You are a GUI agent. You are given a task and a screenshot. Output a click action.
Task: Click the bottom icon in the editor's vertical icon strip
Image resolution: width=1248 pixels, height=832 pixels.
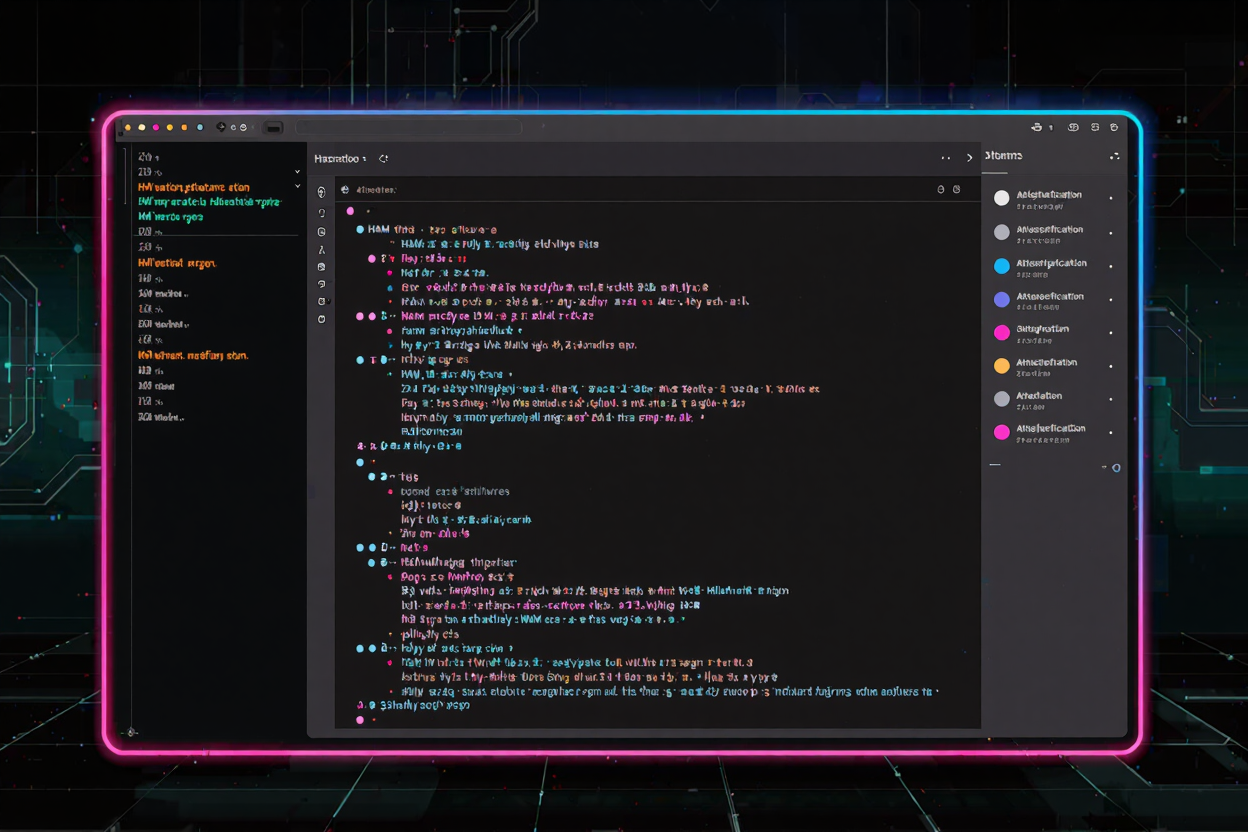tap(322, 319)
